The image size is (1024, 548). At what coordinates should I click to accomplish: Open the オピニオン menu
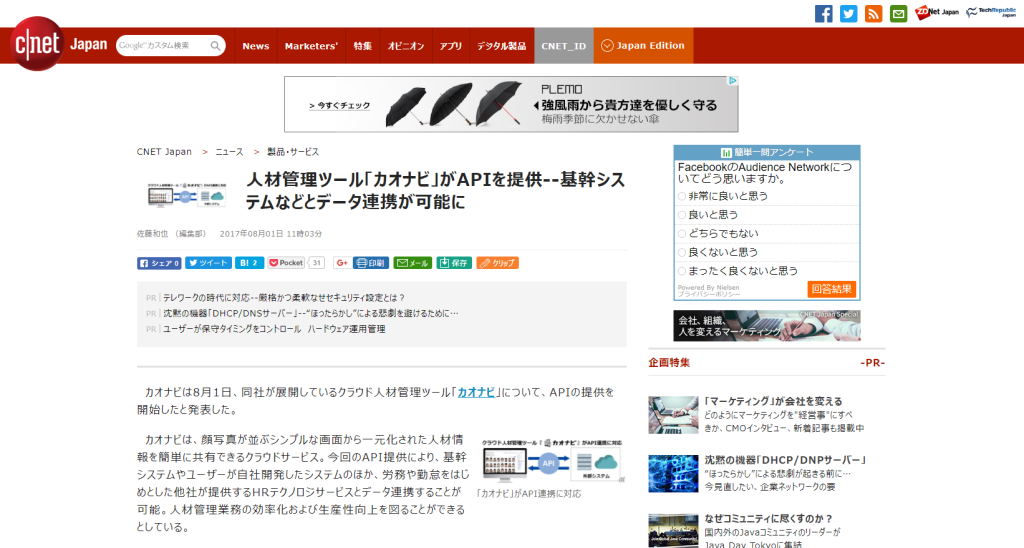click(x=406, y=46)
